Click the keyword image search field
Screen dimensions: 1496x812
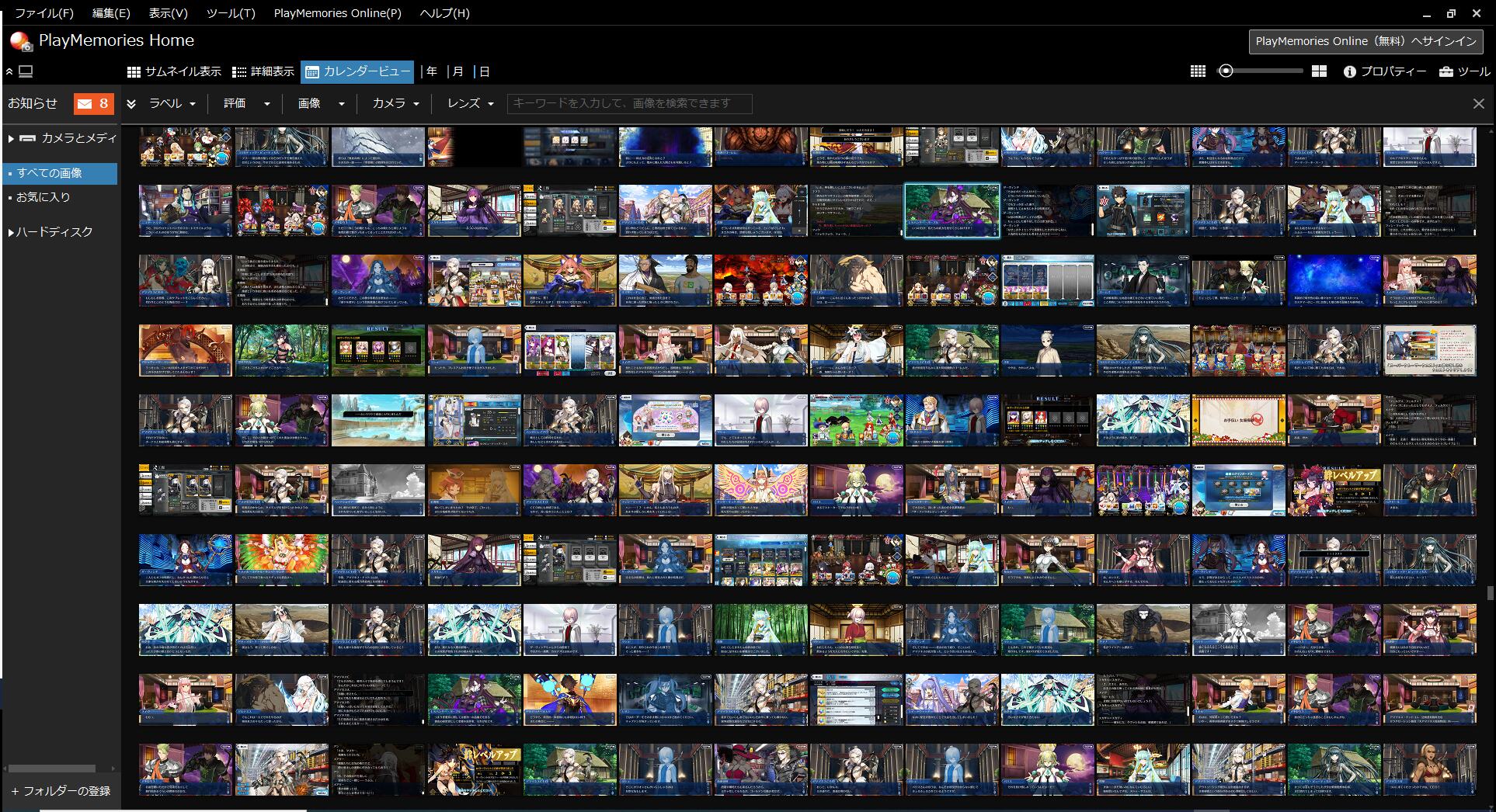click(629, 103)
